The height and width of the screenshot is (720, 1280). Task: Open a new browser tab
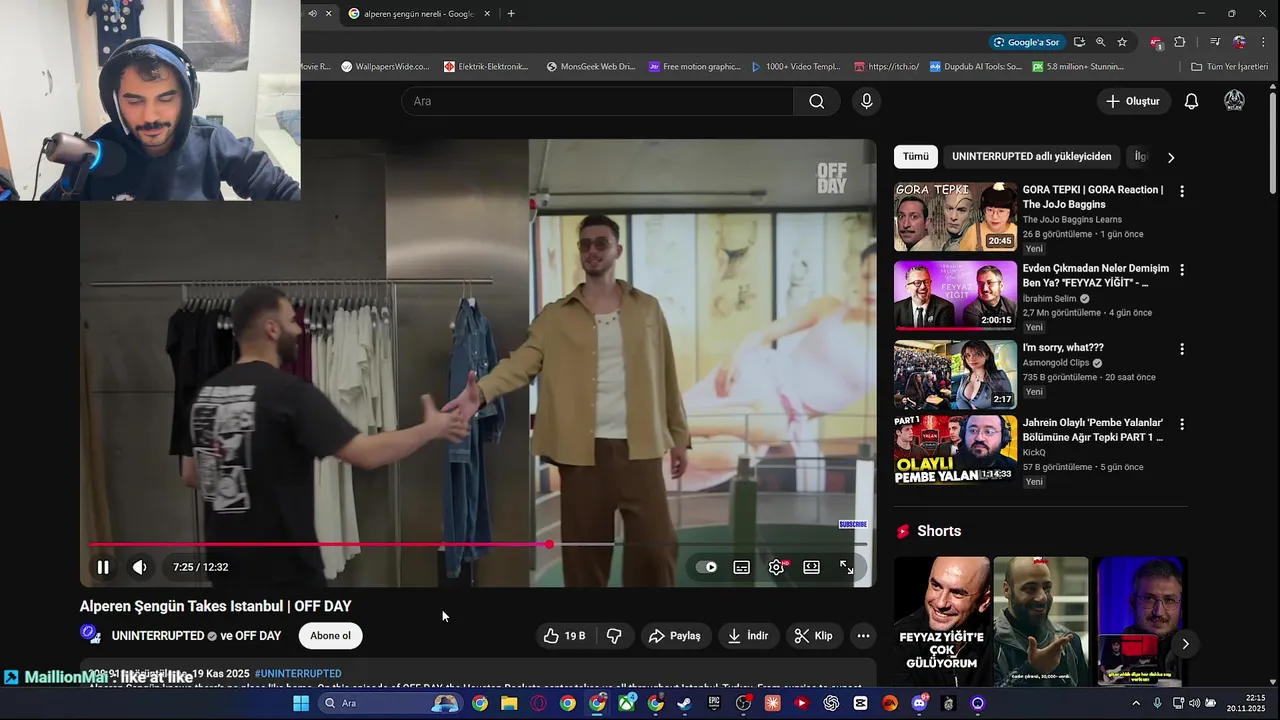tap(511, 14)
